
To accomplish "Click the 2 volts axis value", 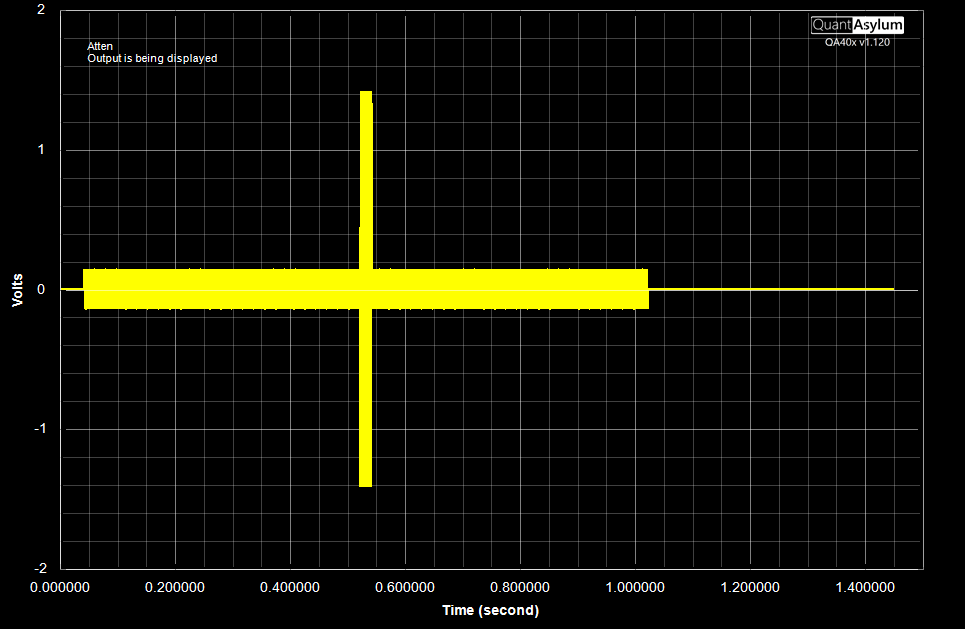I will tap(41, 10).
